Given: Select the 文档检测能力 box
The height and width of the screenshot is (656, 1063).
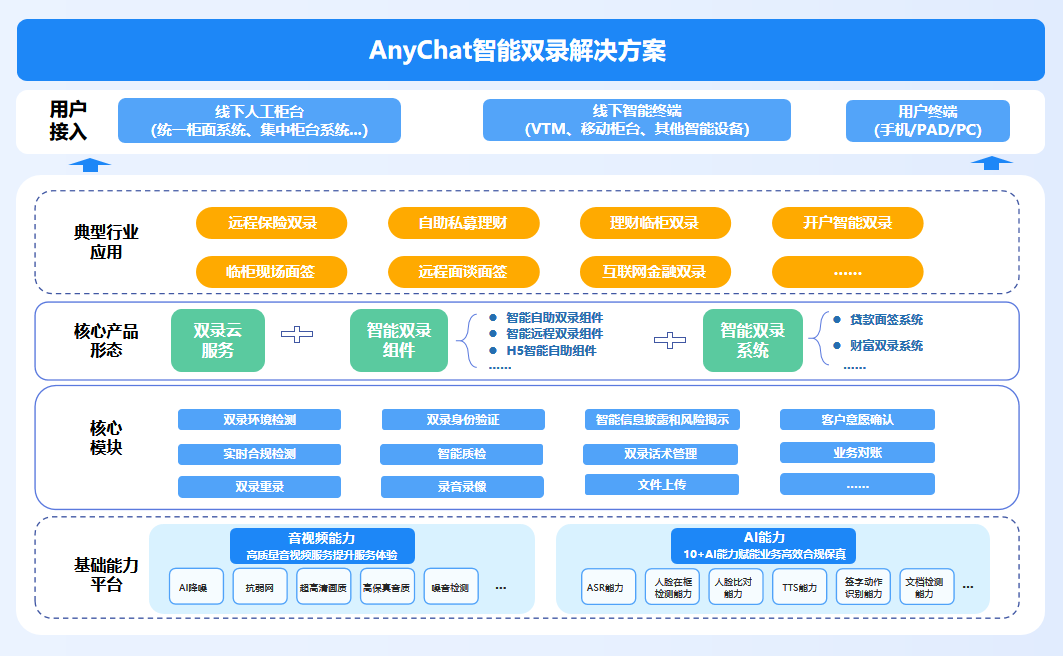Looking at the screenshot, I should click(x=927, y=587).
